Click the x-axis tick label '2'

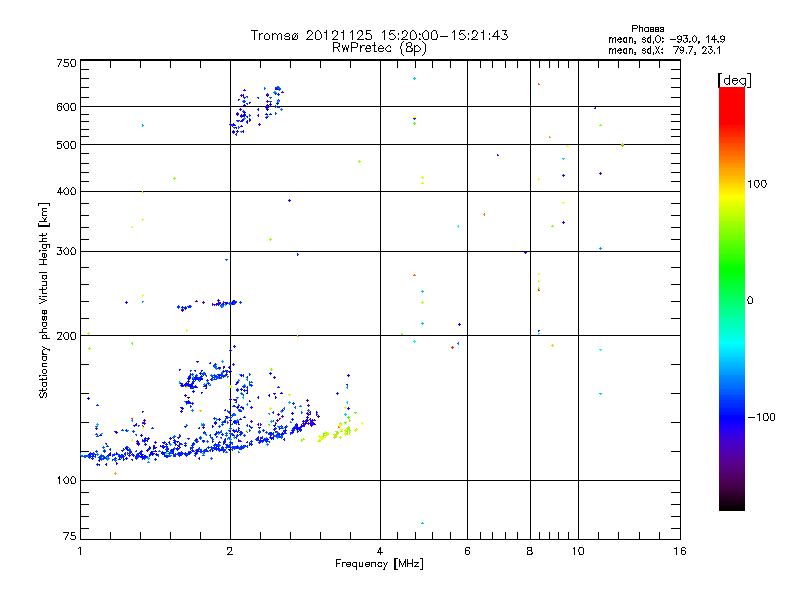coord(230,551)
